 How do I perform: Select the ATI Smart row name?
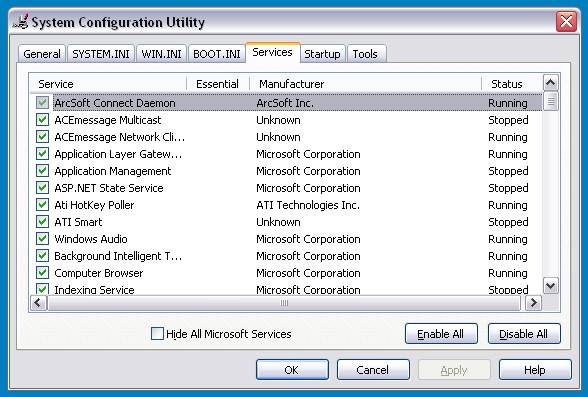tap(78, 222)
